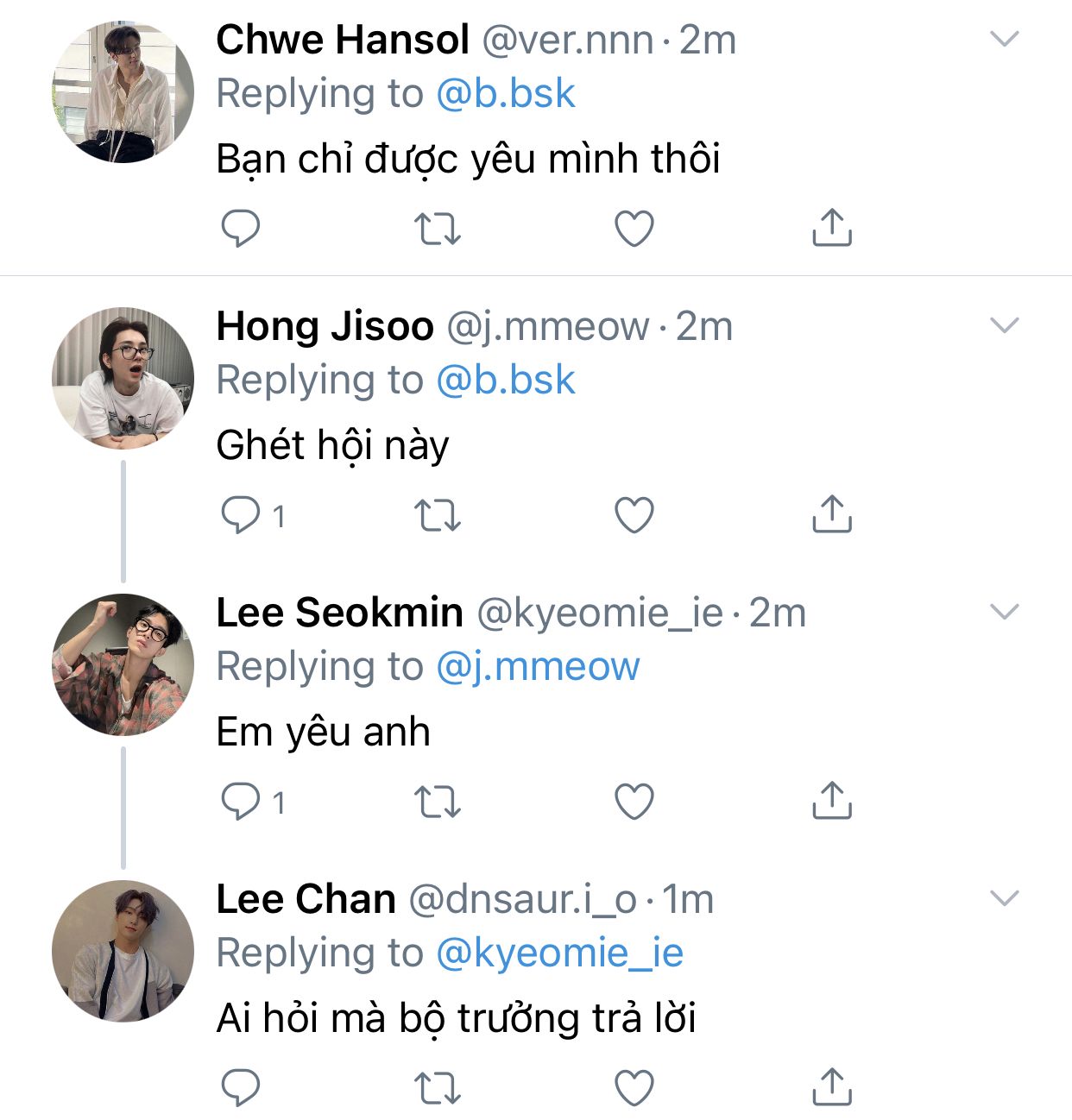
Task: Open options chevron on Chwe Hansol's tweet
Action: click(x=1005, y=39)
